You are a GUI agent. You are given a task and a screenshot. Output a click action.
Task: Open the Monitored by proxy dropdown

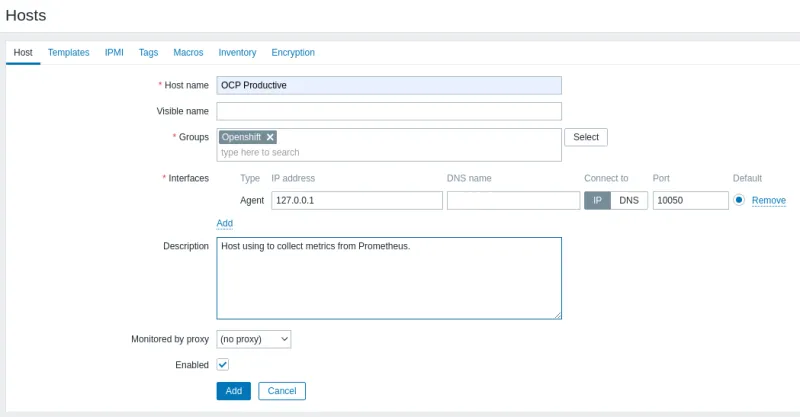253,339
